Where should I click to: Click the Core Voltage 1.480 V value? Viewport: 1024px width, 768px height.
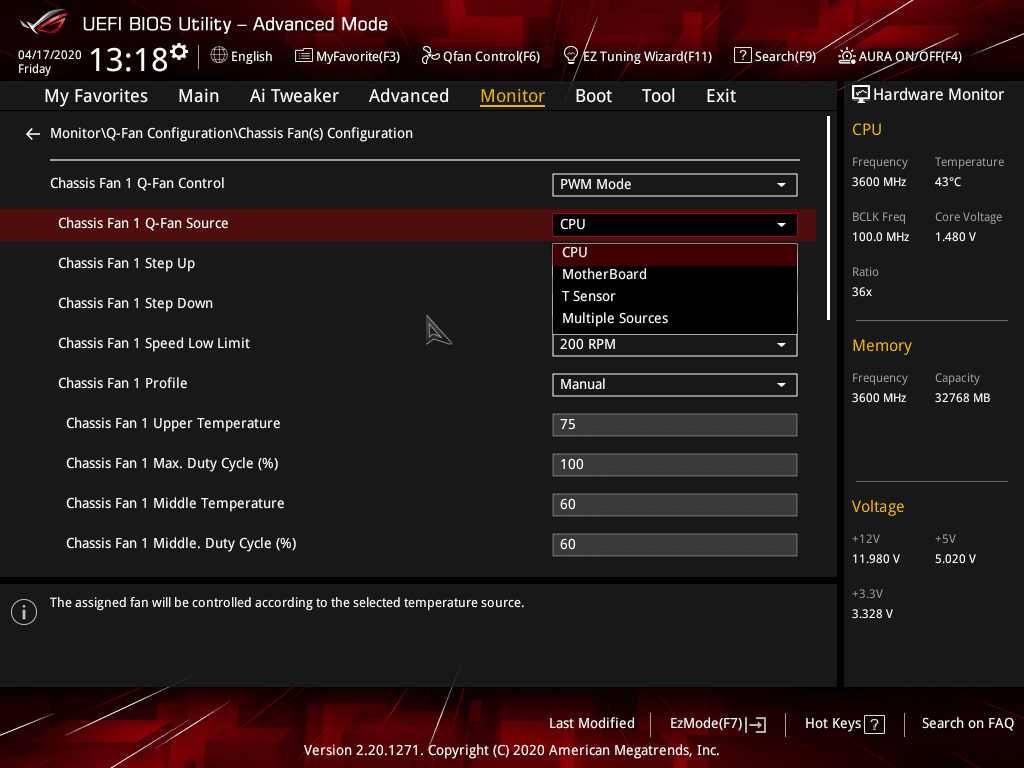click(955, 237)
